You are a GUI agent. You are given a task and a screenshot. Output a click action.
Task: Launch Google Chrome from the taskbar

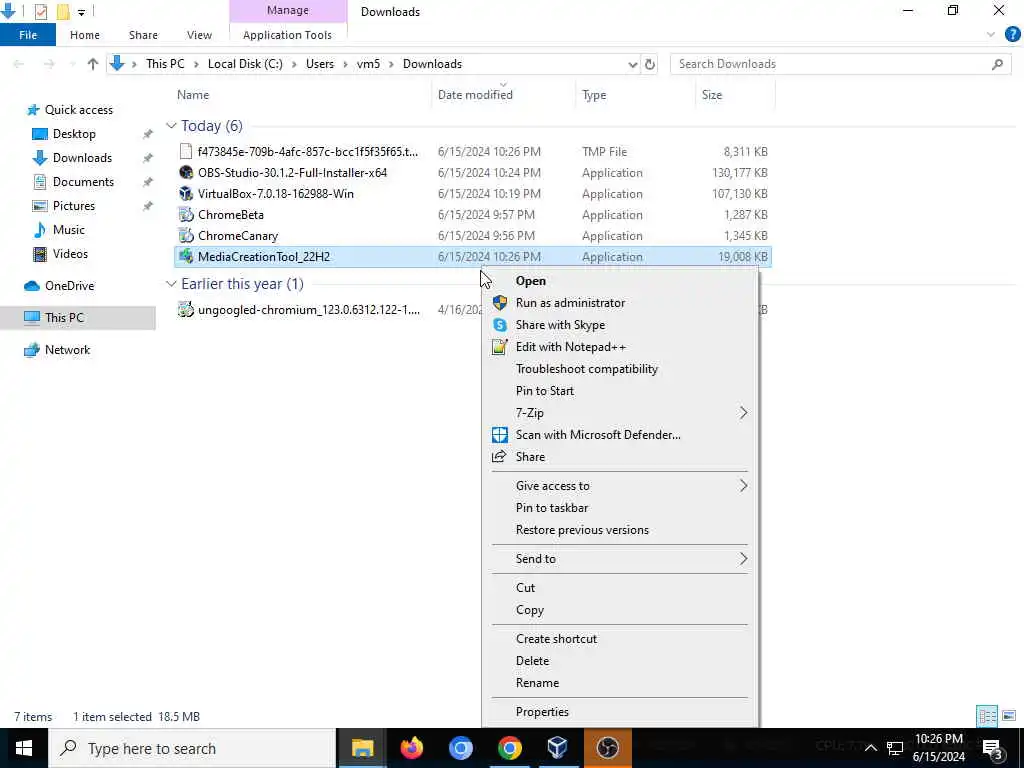coord(509,748)
